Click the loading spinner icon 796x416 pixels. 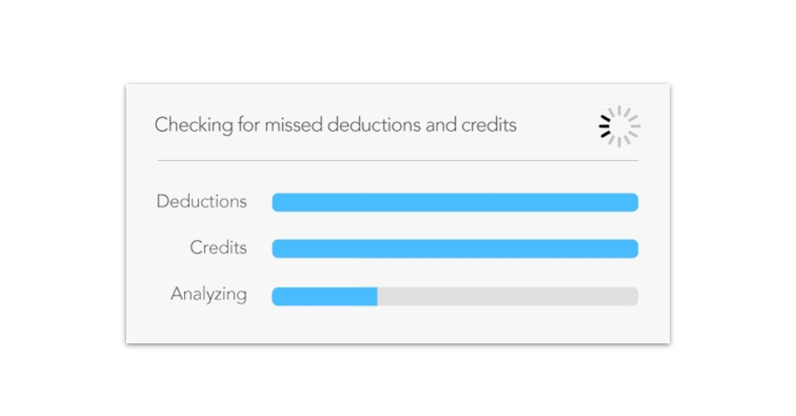[619, 126]
